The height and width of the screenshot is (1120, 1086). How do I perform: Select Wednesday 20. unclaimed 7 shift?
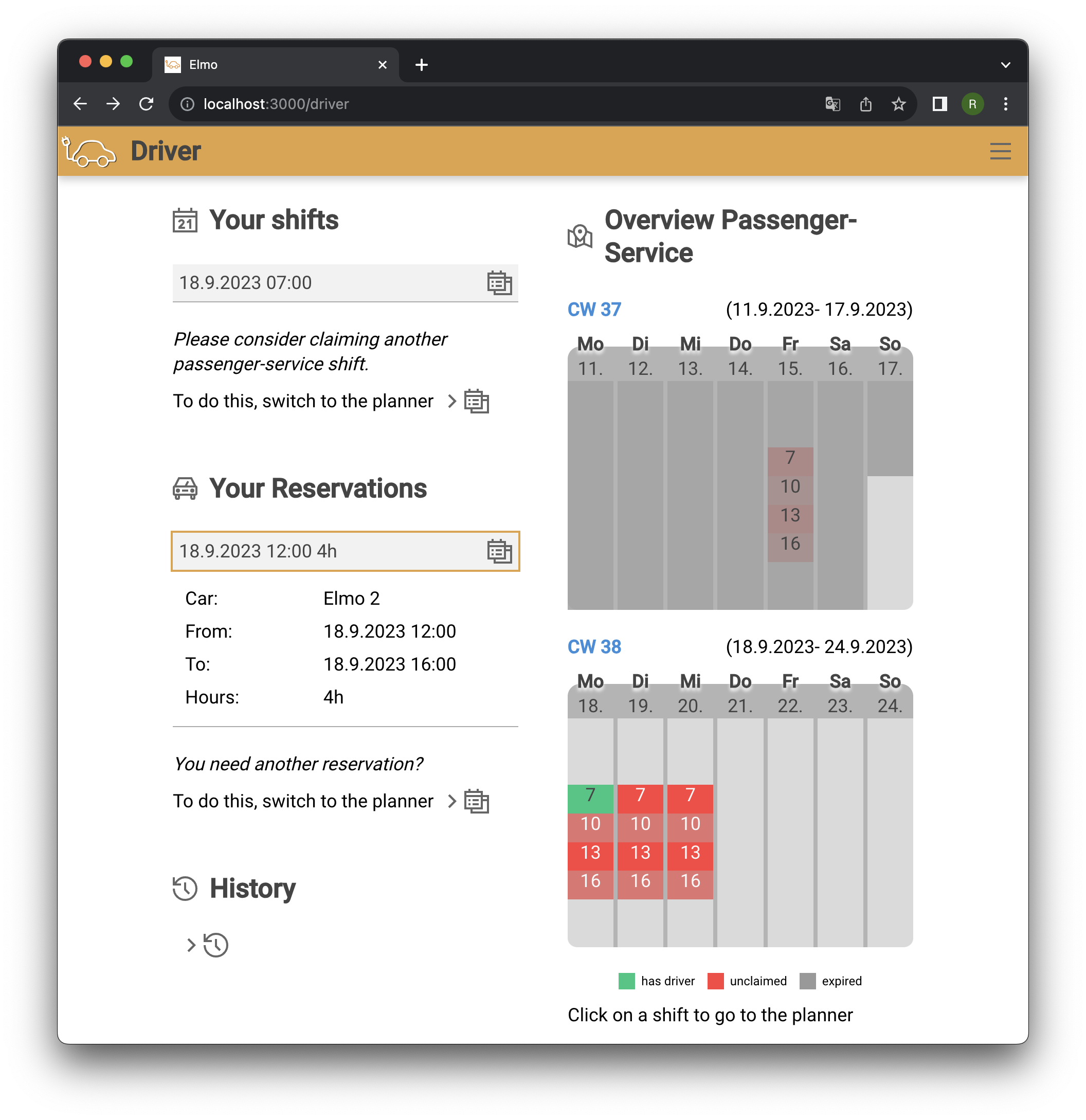[690, 798]
